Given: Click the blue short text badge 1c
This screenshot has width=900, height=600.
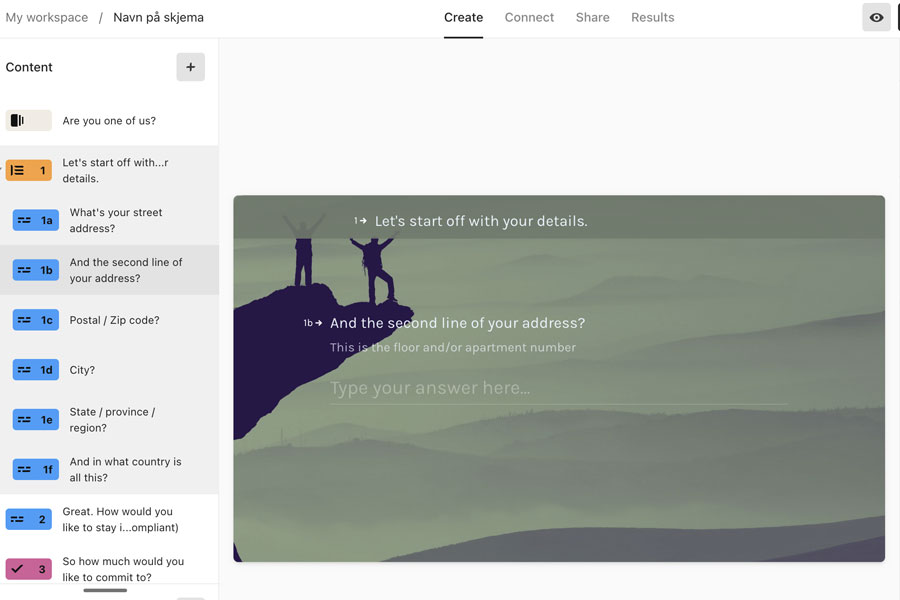Looking at the screenshot, I should (36, 320).
